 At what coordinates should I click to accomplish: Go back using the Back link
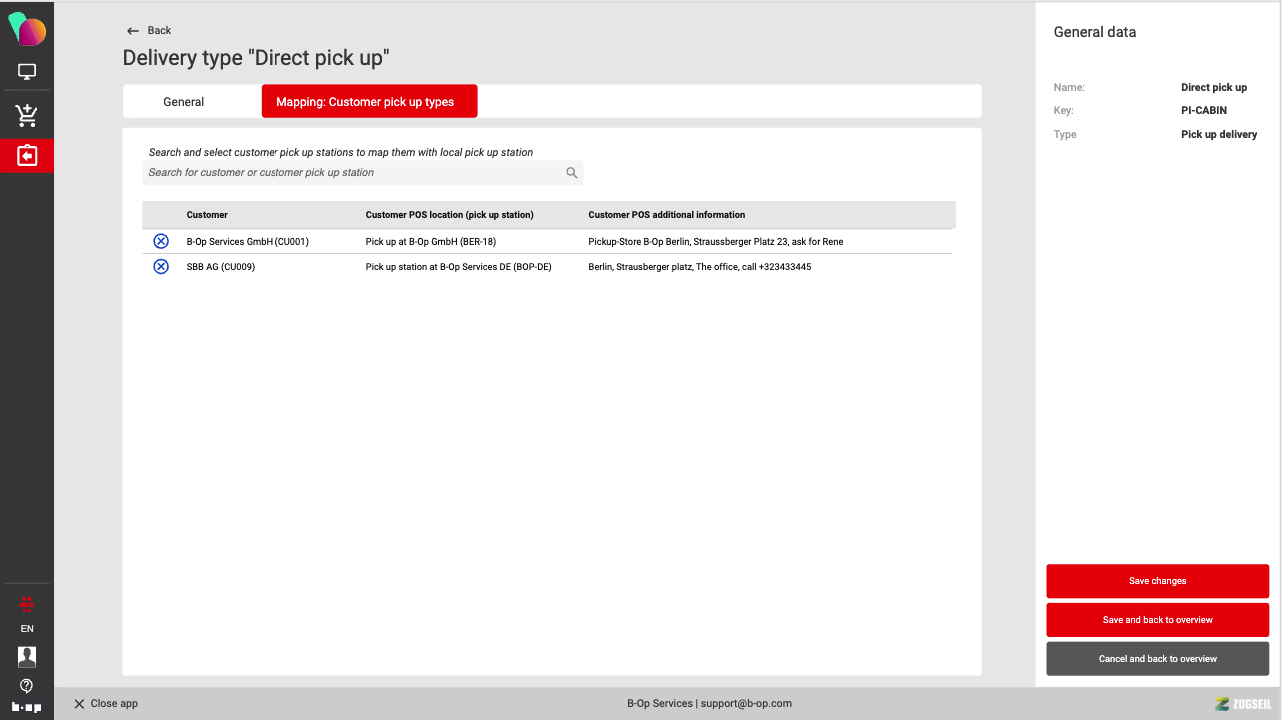click(150, 31)
